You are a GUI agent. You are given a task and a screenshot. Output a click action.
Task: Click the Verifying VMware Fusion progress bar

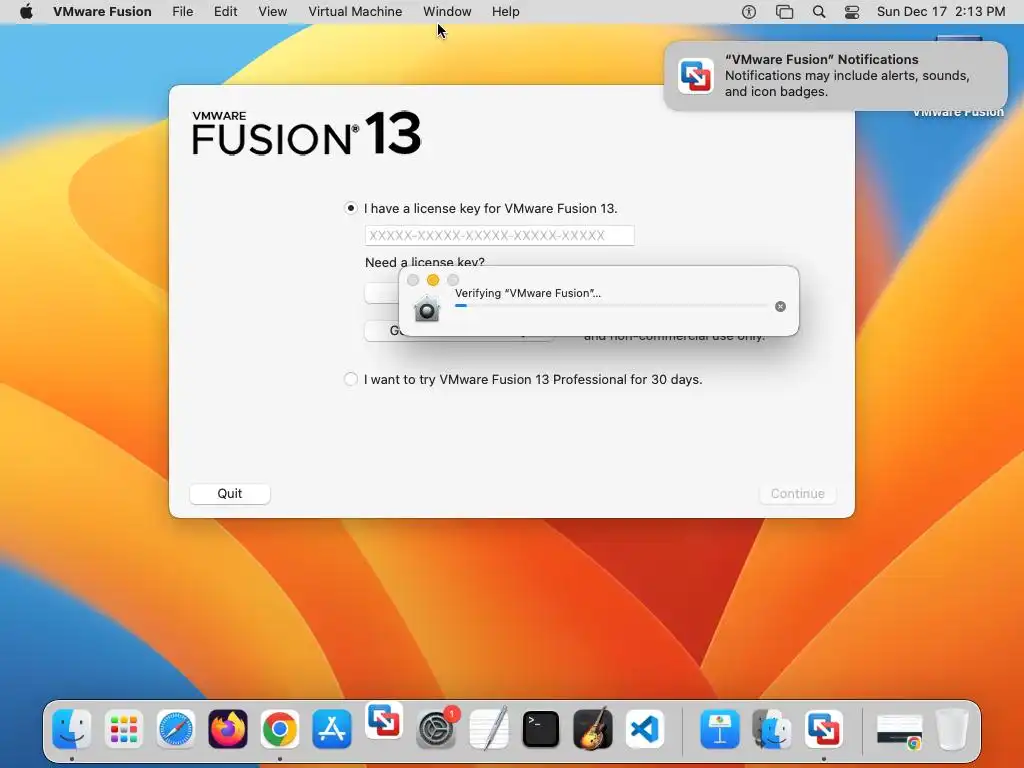pos(612,306)
